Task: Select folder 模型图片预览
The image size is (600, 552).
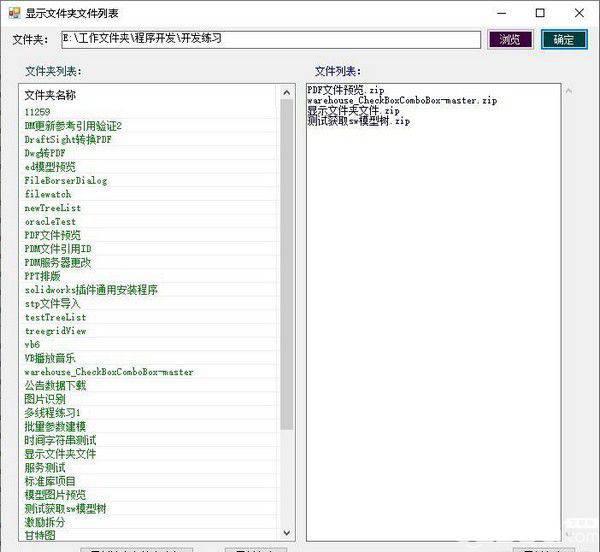Action: pyautogui.click(x=55, y=495)
